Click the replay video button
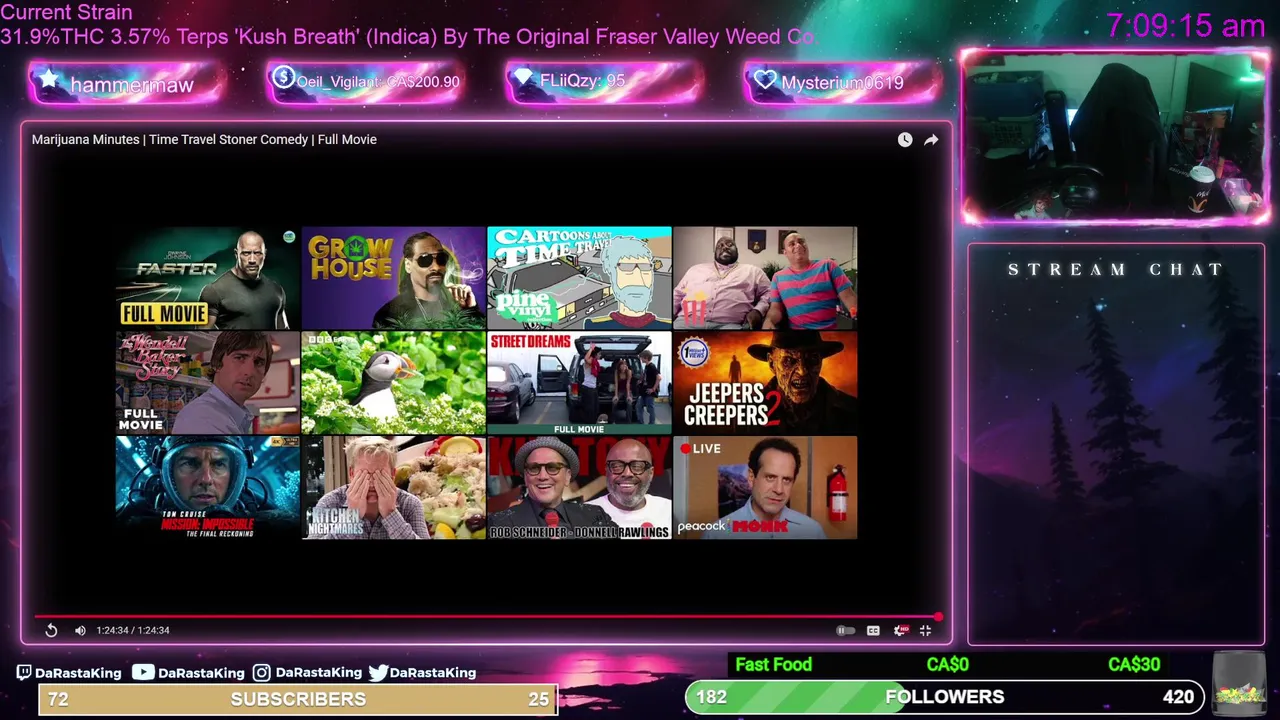Viewport: 1280px width, 720px height. (51, 630)
